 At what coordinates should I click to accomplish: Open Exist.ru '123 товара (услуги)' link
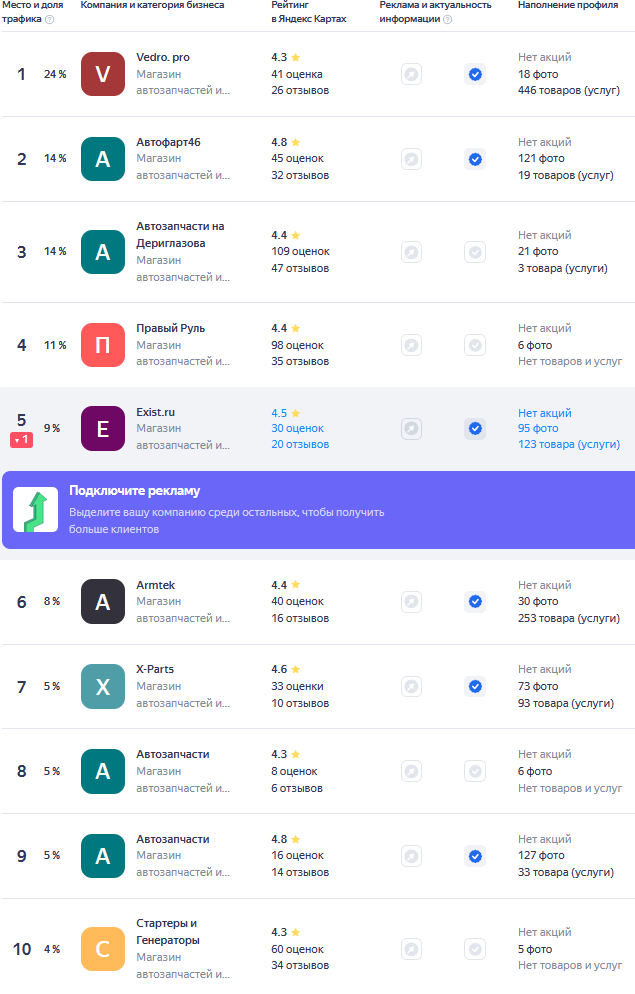coord(568,444)
